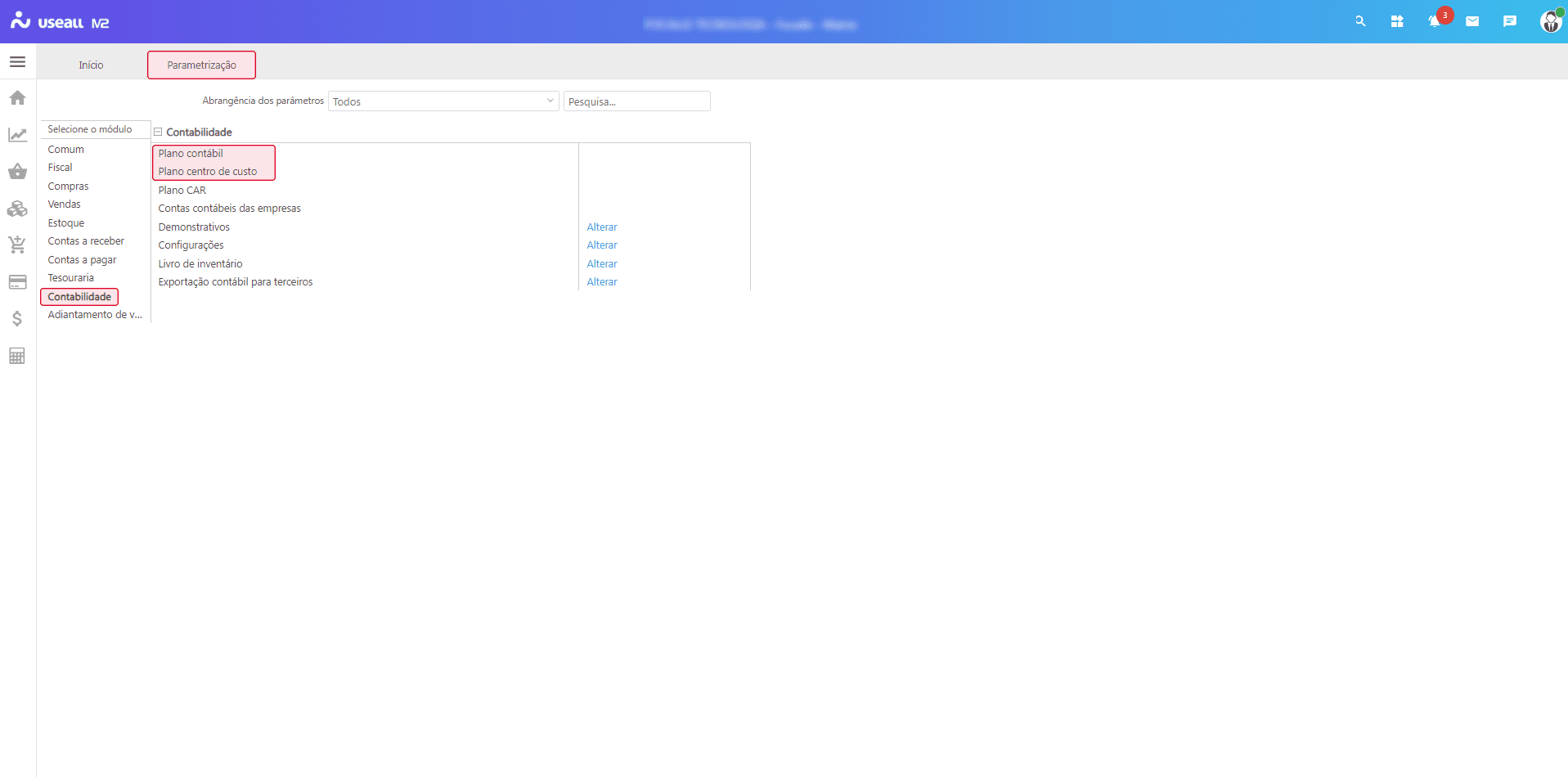This screenshot has height=777, width=1568.
Task: Click the shopping basket sidebar icon
Action: [17, 172]
